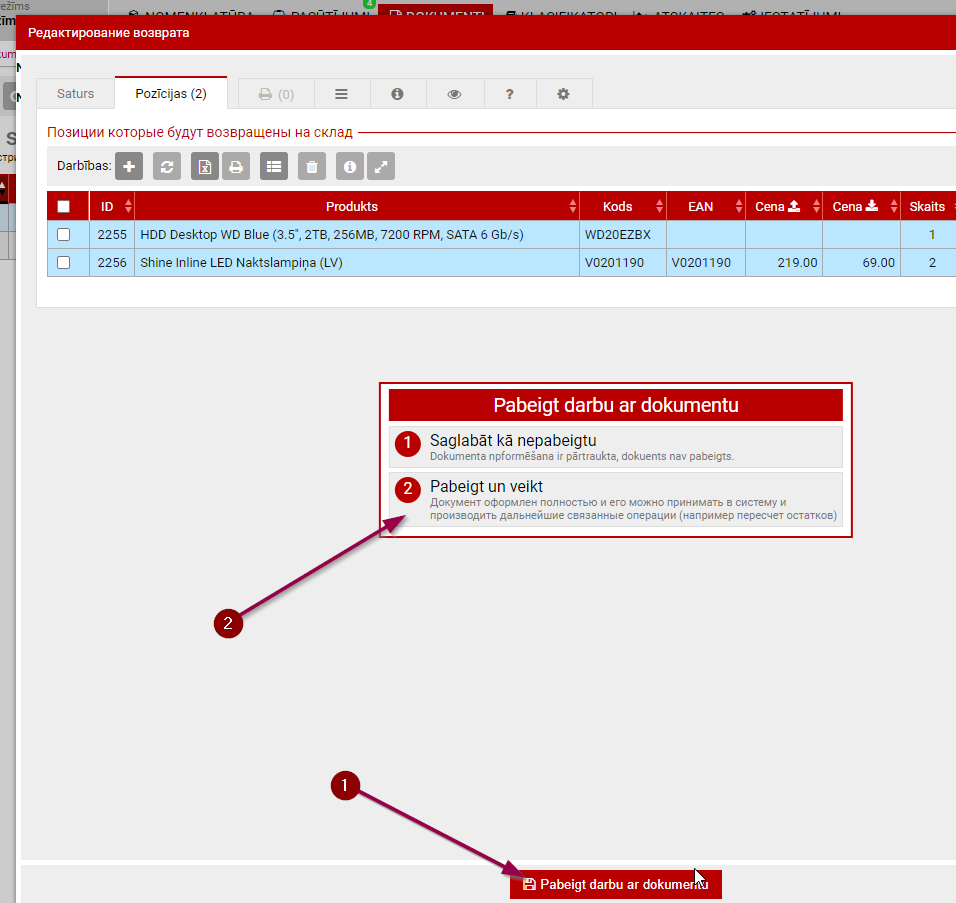Open the eye preview tab
The image size is (956, 903).
pyautogui.click(x=454, y=94)
